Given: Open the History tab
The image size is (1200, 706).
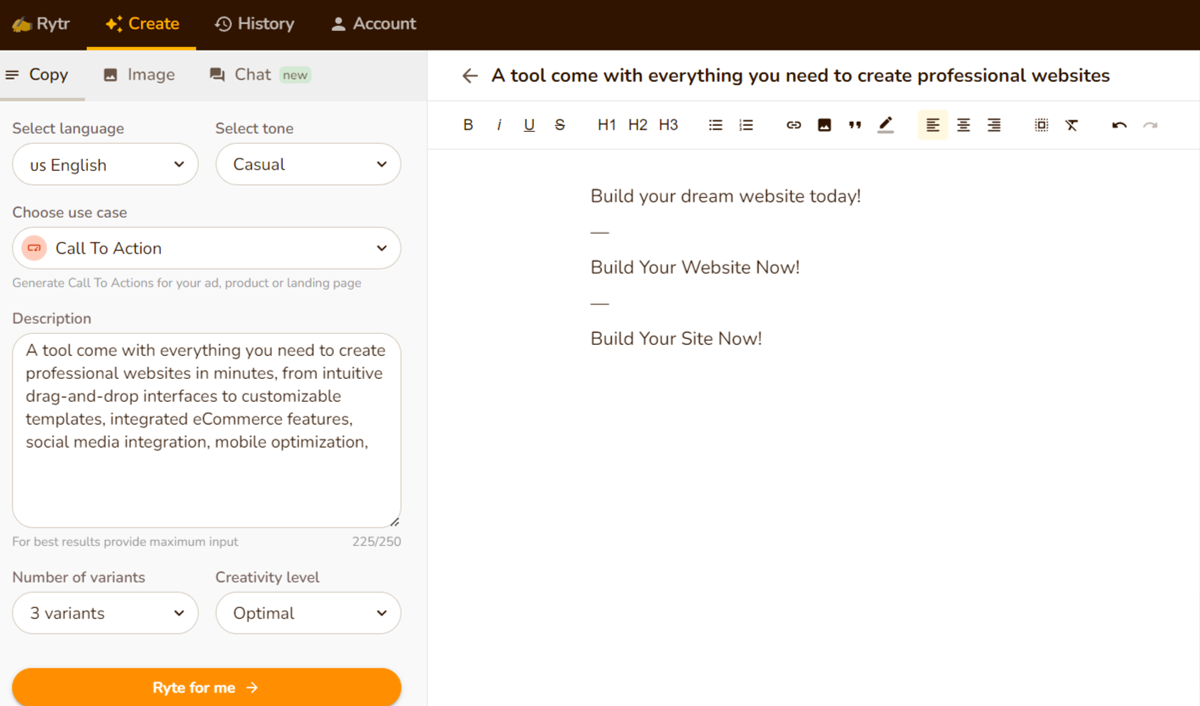Looking at the screenshot, I should 255,24.
